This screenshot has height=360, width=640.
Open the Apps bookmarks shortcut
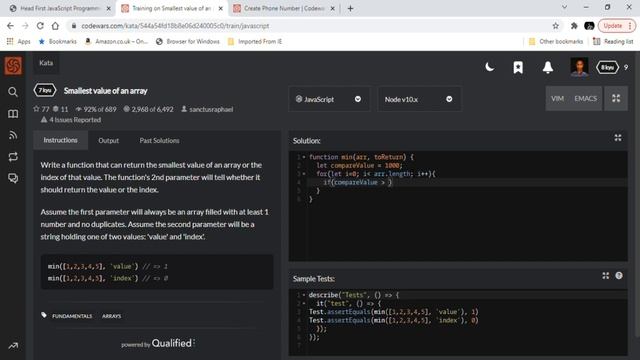pyautogui.click(x=19, y=41)
